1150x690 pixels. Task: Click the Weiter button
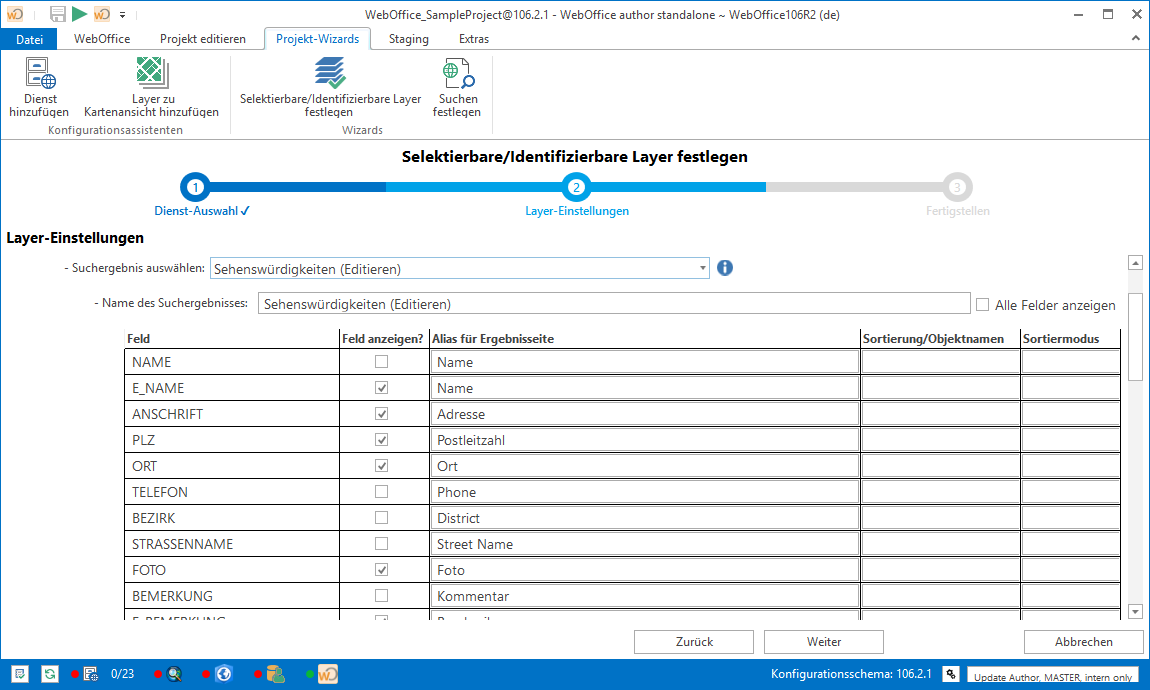click(823, 642)
